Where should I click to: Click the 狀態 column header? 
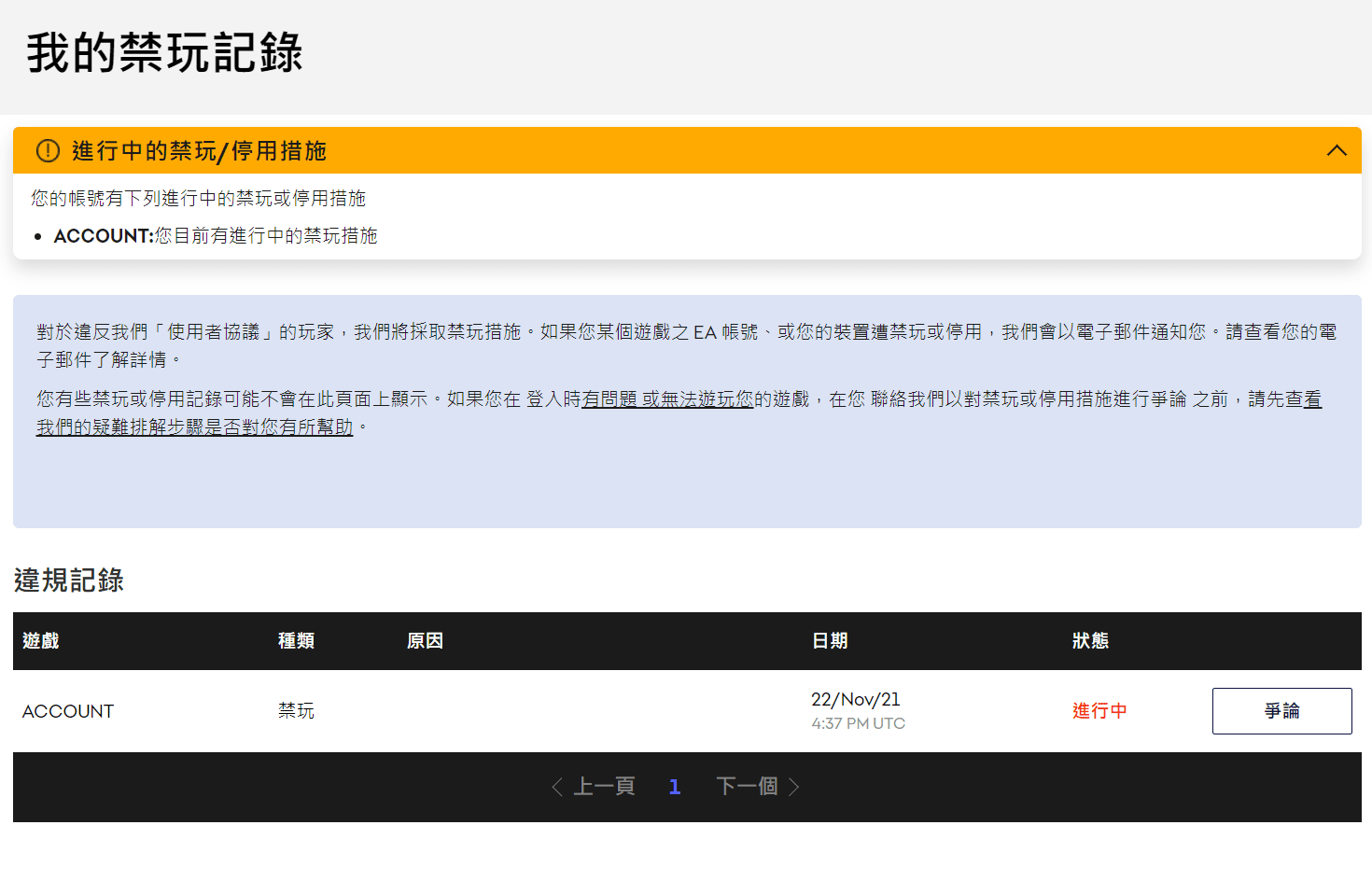[x=1090, y=641]
